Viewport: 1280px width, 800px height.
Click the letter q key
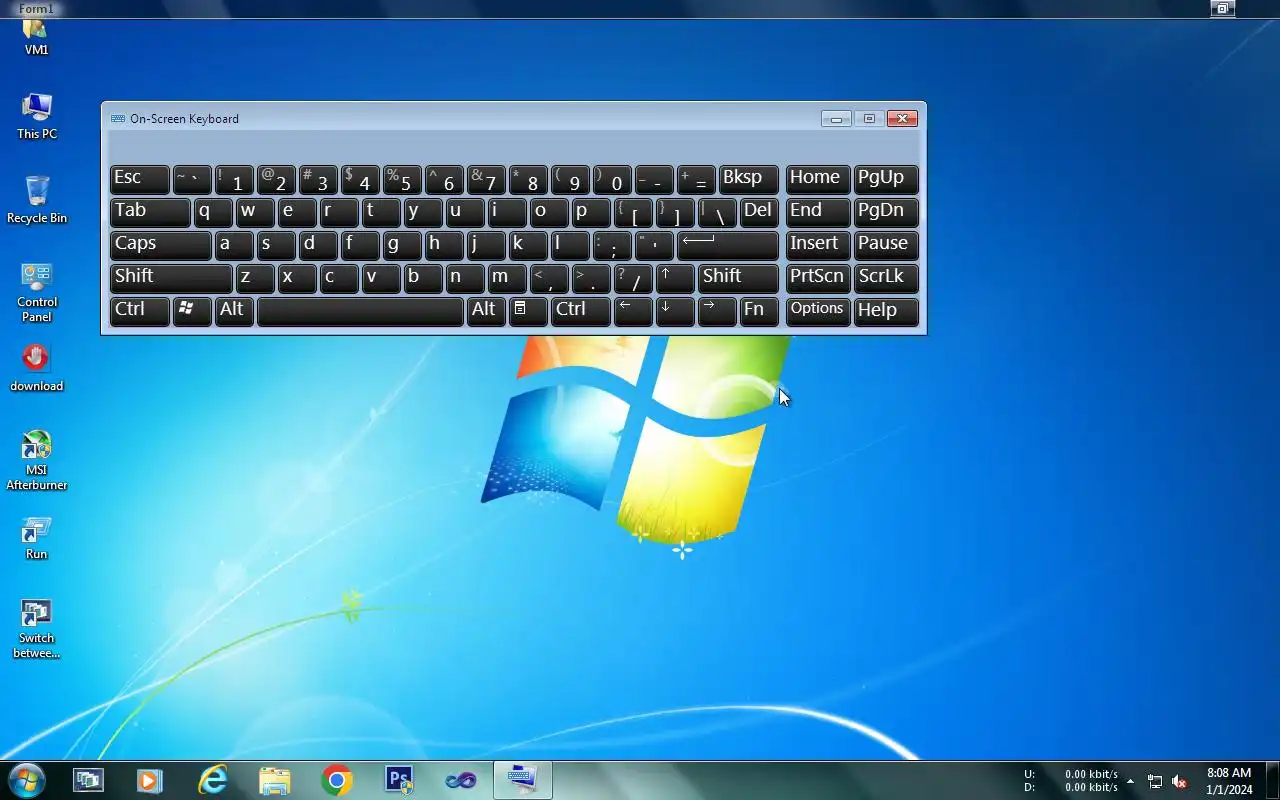pos(213,212)
